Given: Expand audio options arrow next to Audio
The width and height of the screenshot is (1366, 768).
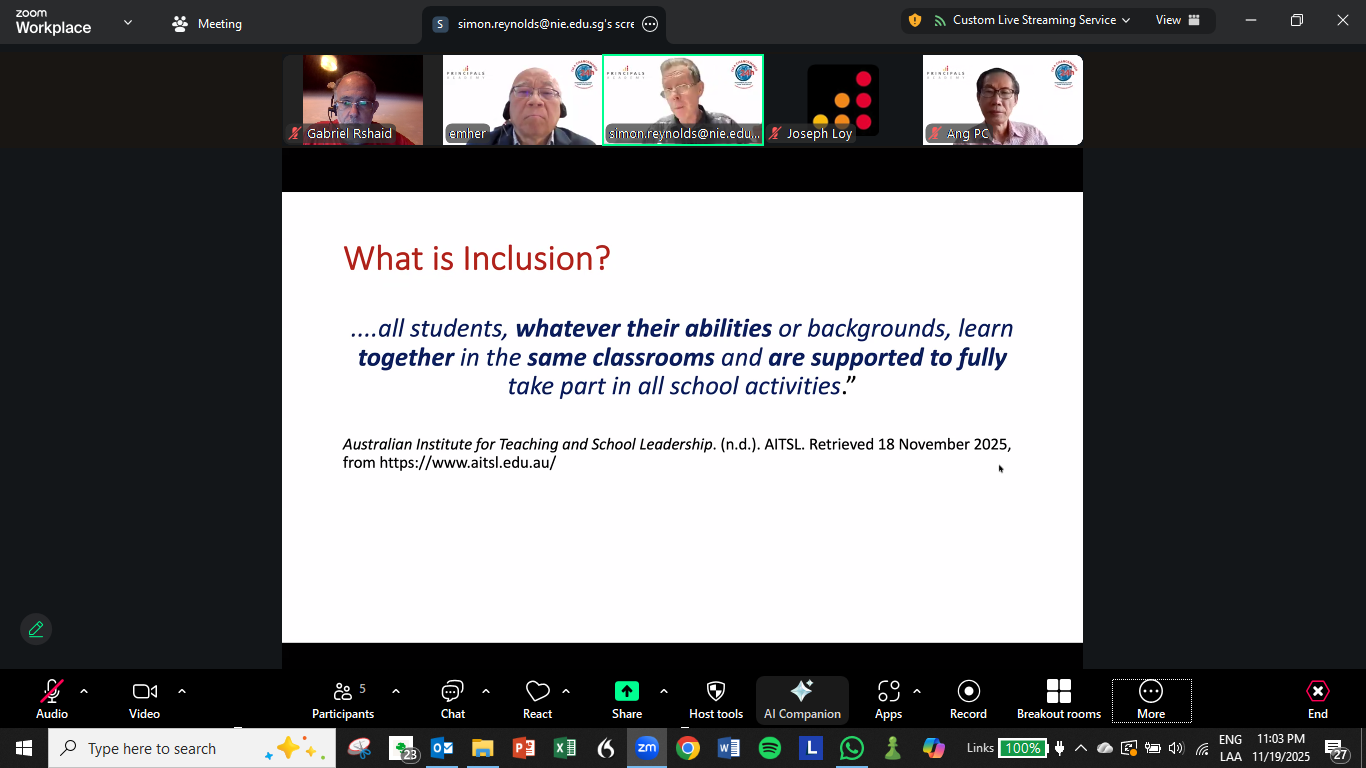Looking at the screenshot, I should (x=84, y=691).
